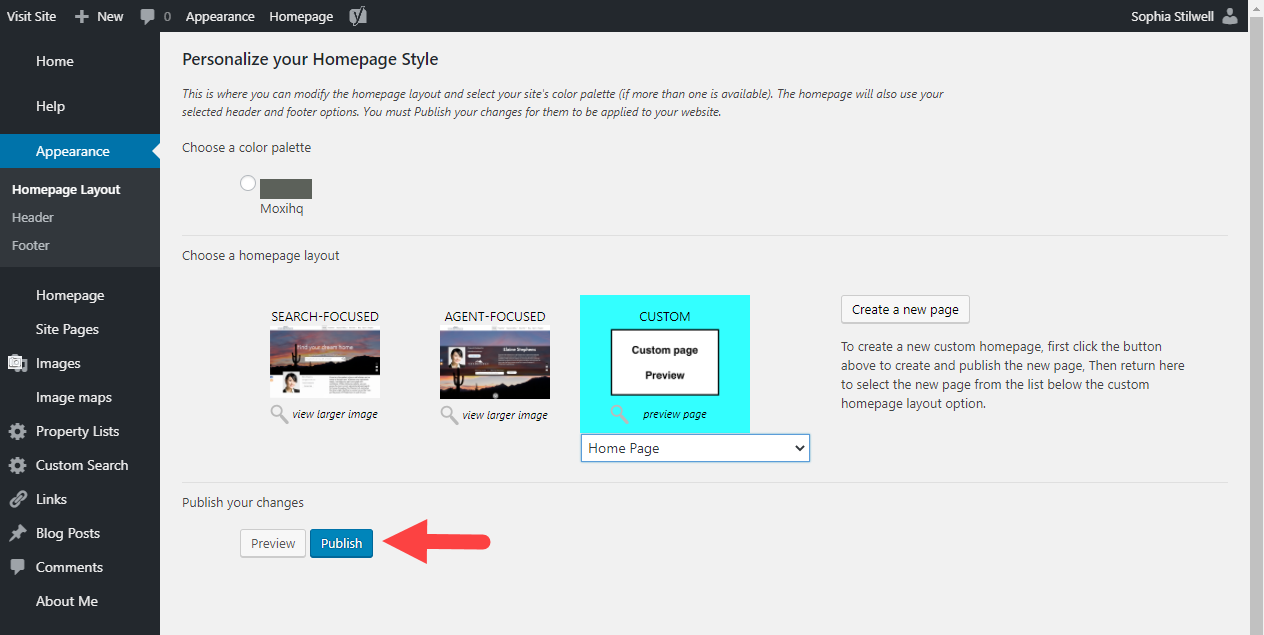This screenshot has width=1264, height=635.
Task: Open the Home Page dropdown selector
Action: (695, 448)
